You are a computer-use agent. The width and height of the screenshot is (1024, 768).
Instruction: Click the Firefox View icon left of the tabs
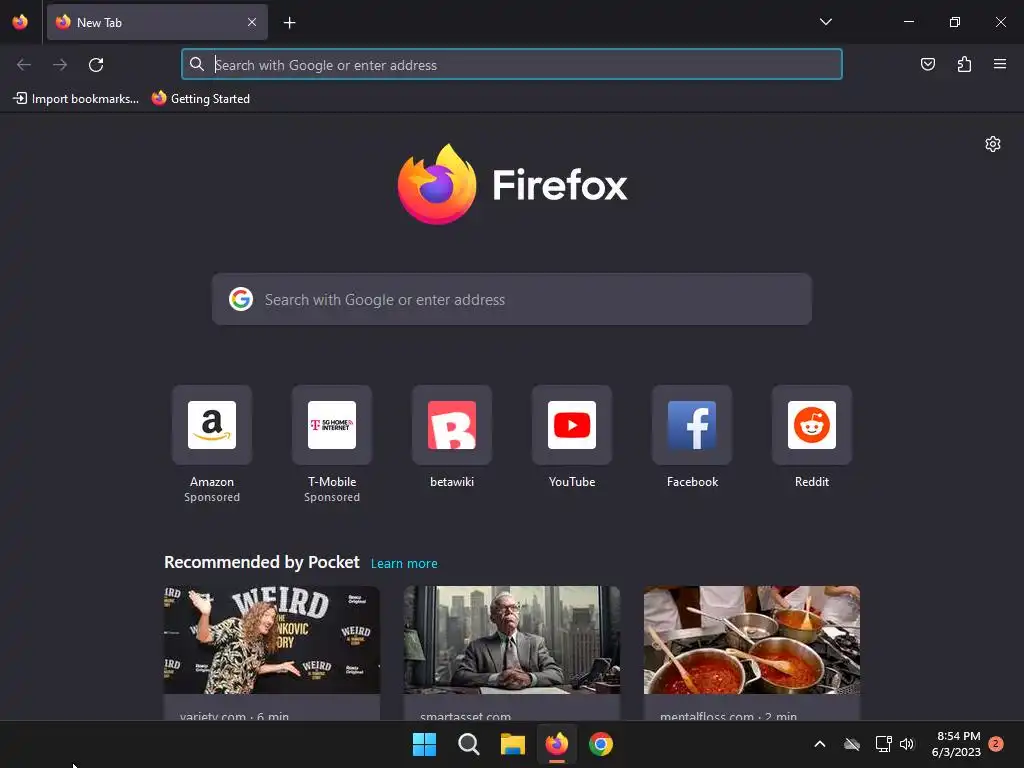click(x=20, y=22)
